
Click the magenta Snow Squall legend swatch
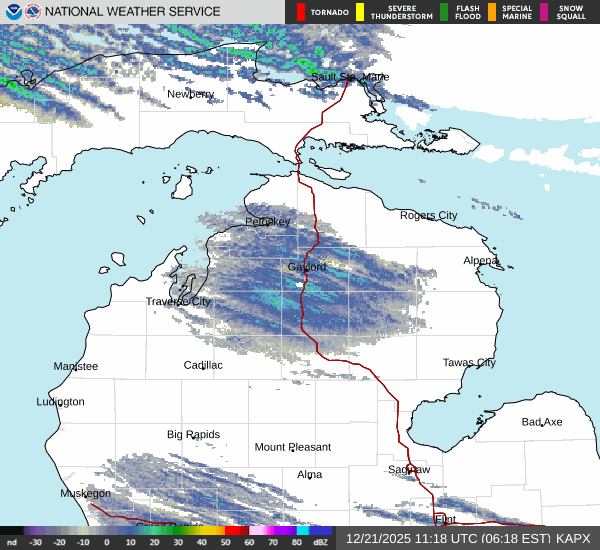pos(544,12)
